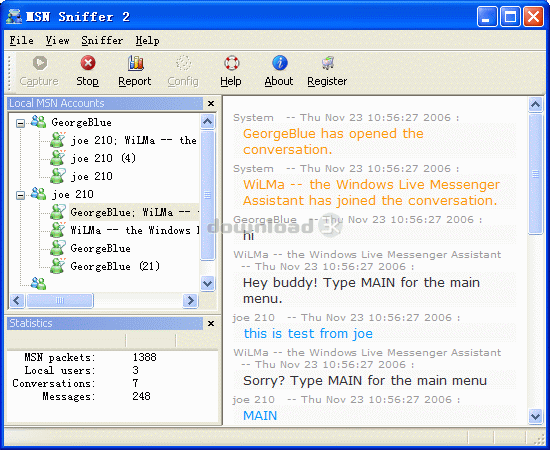This screenshot has width=550, height=450.
Task: Close the Statistics panel
Action: click(x=210, y=323)
